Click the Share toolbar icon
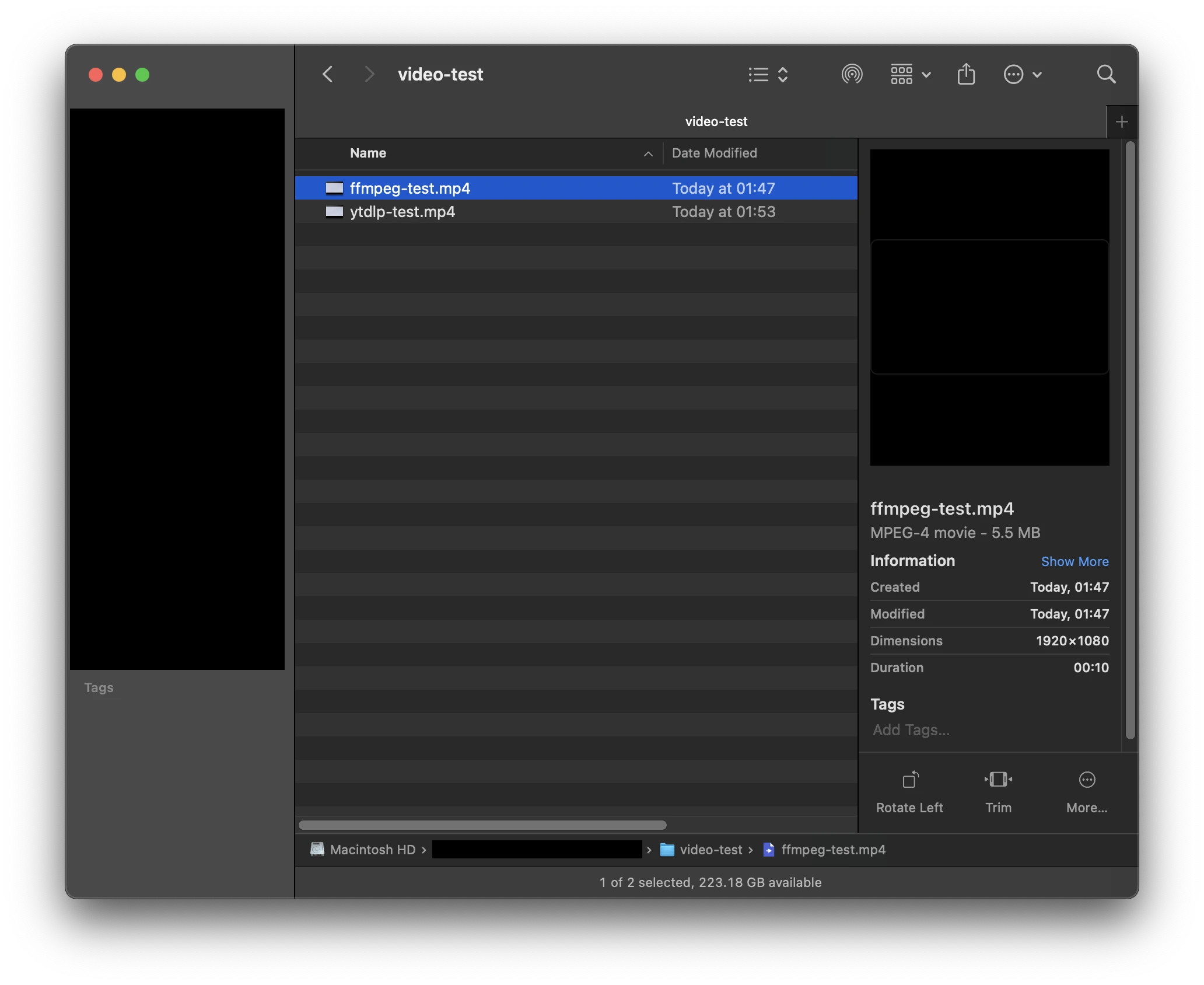 click(x=966, y=74)
